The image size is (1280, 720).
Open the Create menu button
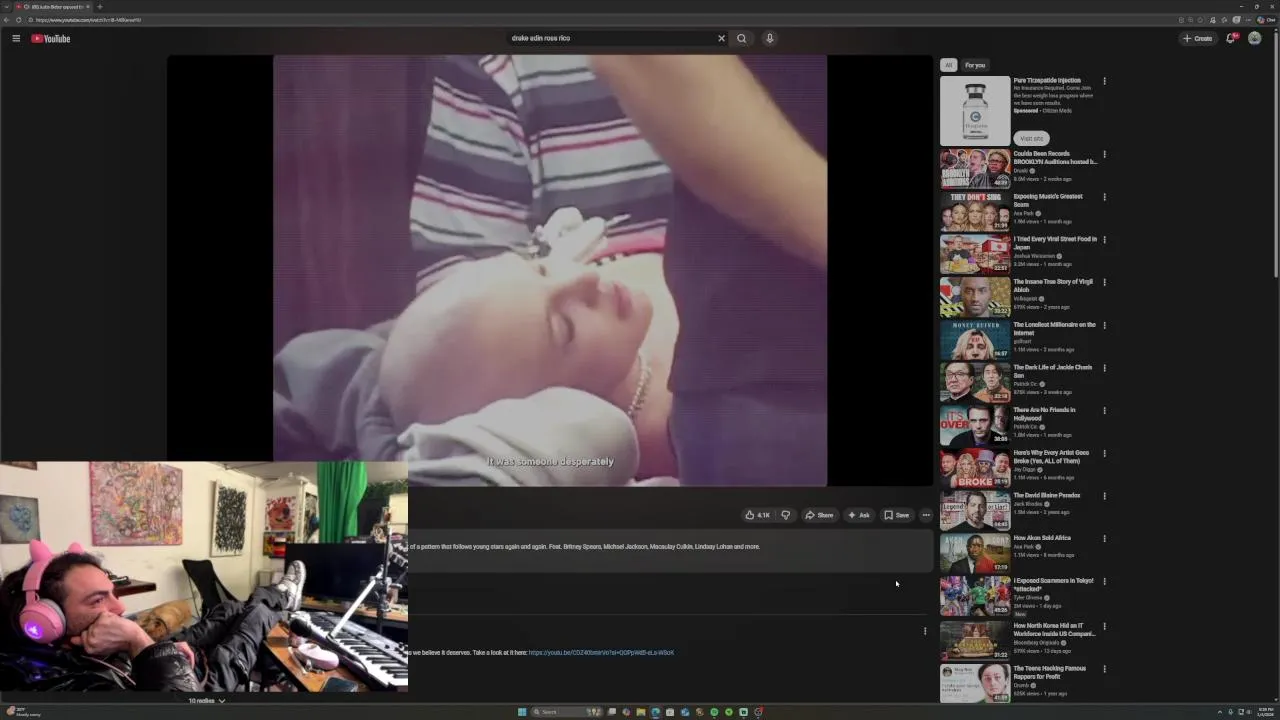click(1197, 38)
